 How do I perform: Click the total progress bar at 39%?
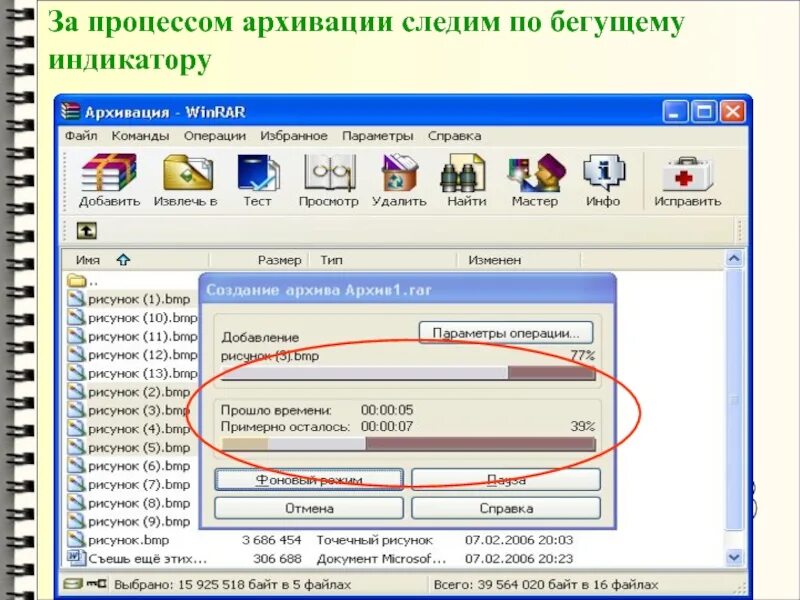coord(408,444)
